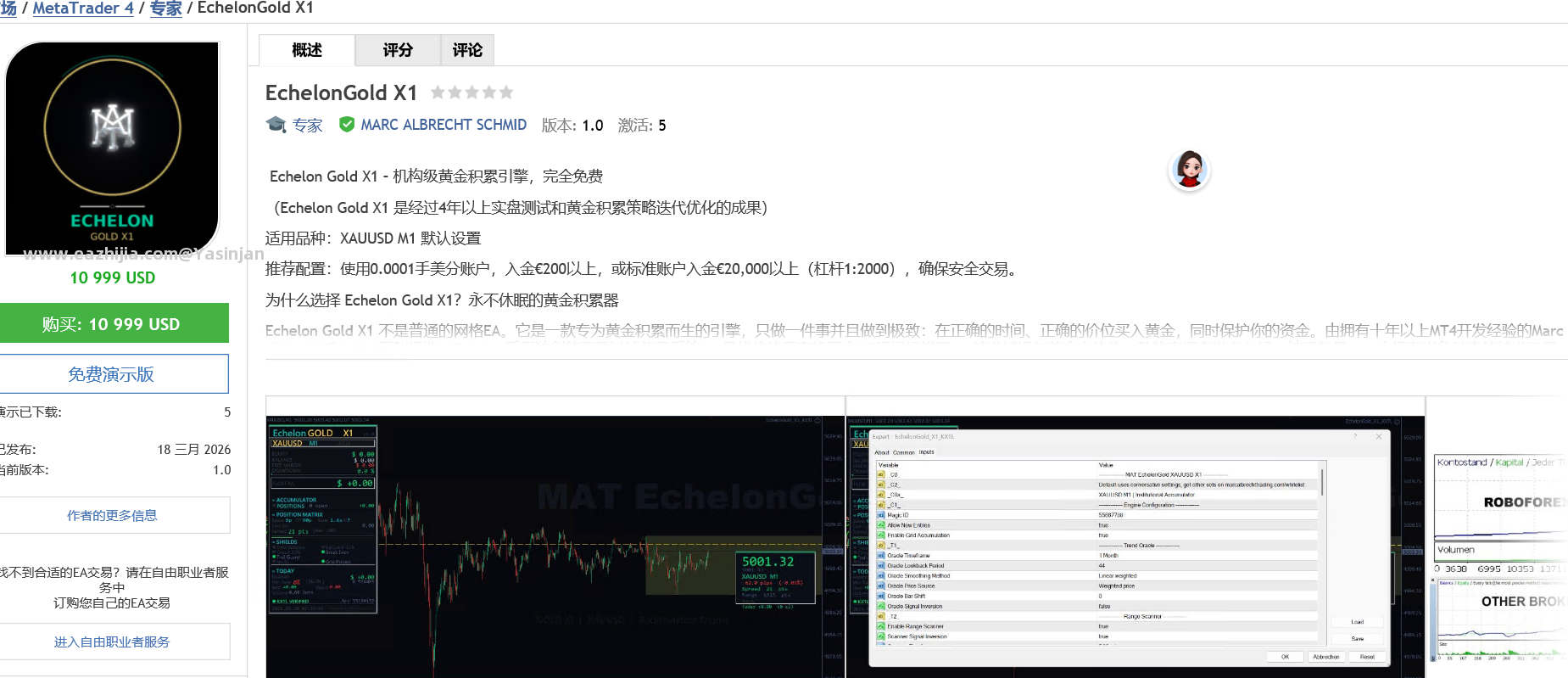Open the 评分 tab
The width and height of the screenshot is (1568, 678).
398,50
